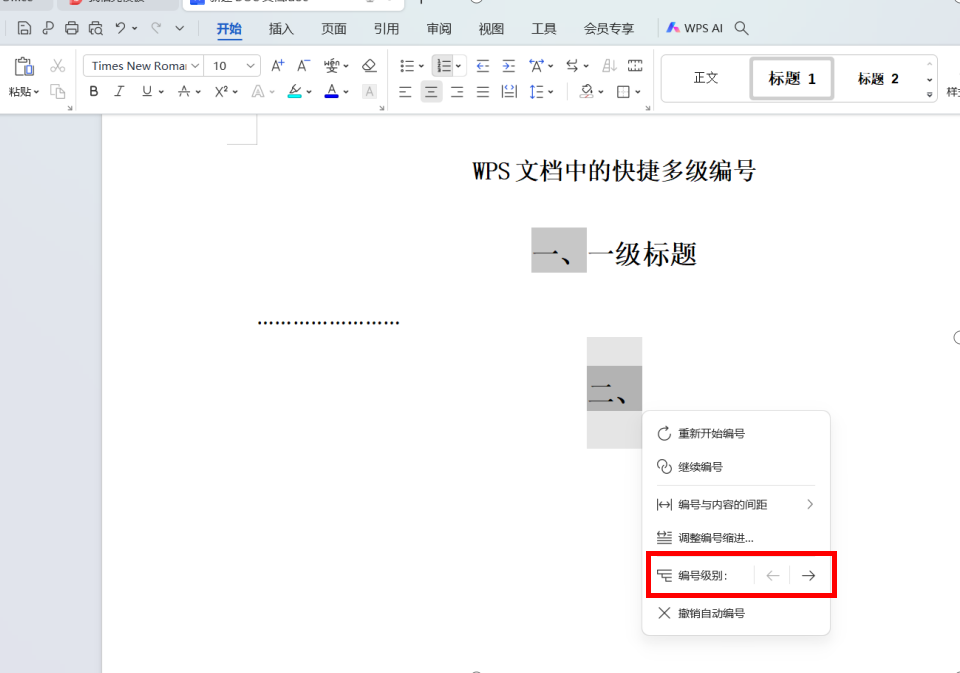Click the search magnifier icon
Screen dimensions: 960x673
(x=741, y=28)
